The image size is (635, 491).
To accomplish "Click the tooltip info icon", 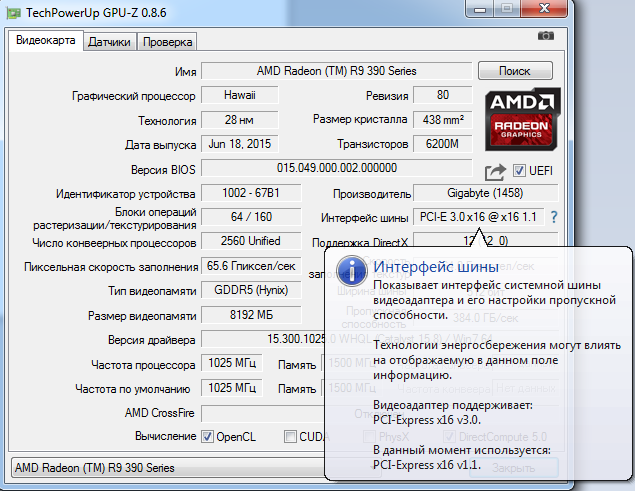I will (x=352, y=269).
